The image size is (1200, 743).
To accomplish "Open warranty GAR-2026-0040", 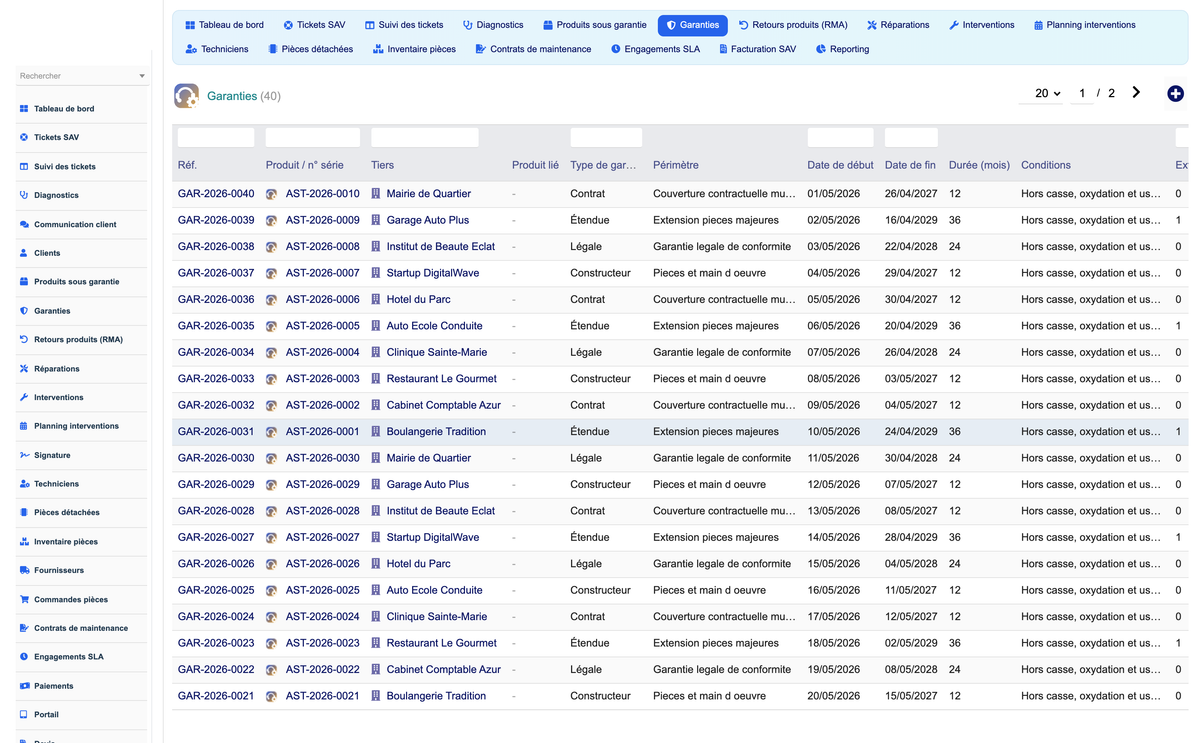I will click(x=216, y=194).
